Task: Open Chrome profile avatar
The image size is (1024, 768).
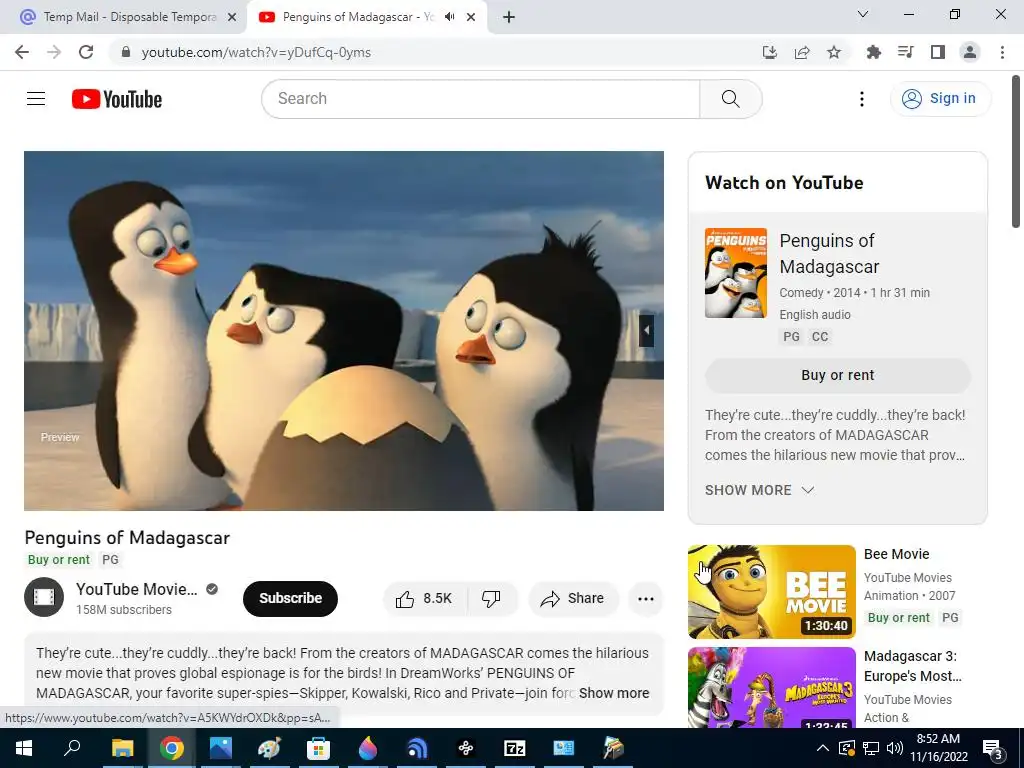Action: click(970, 52)
